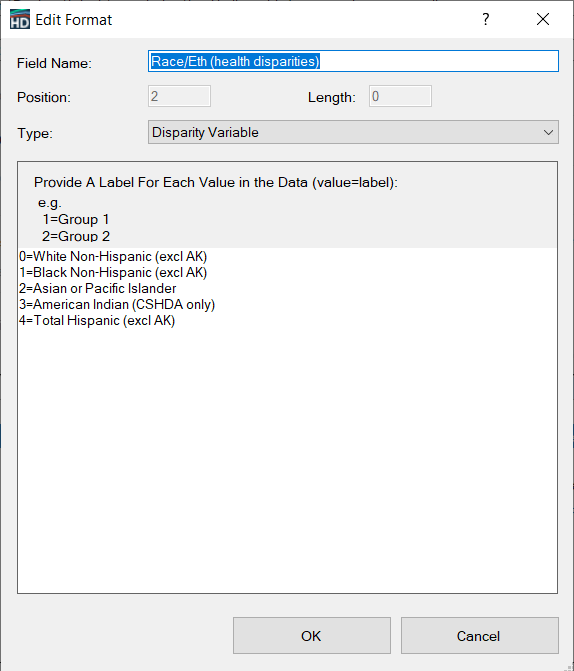Click the OK button

point(312,635)
